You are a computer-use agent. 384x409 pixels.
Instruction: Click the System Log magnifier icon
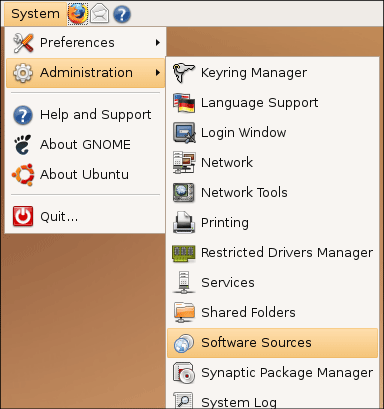184,401
